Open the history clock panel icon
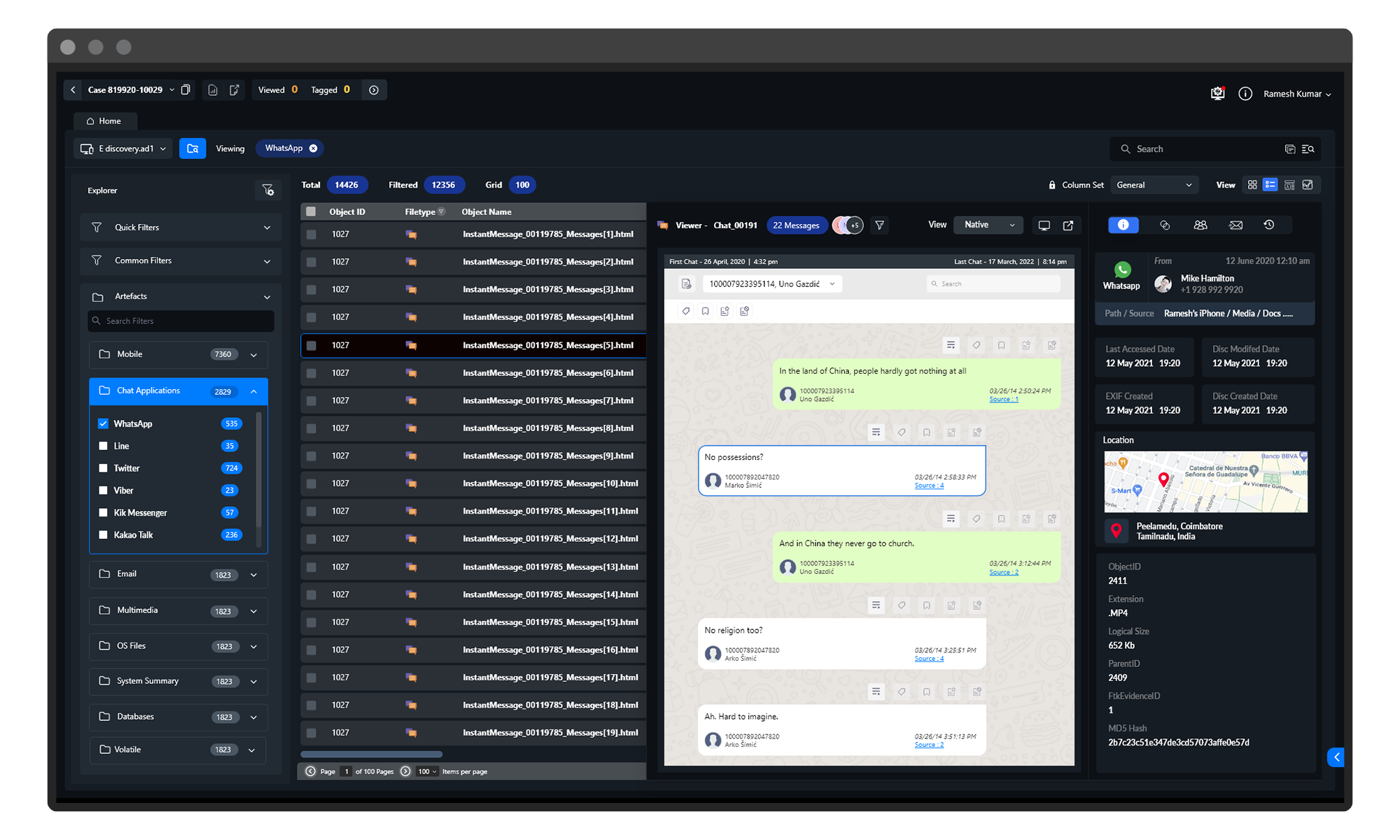The image size is (1400, 840). click(1269, 225)
